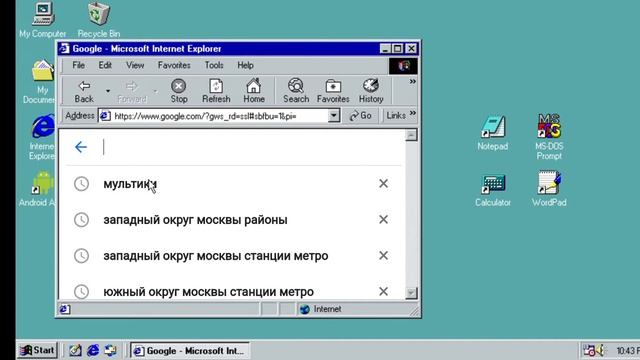Click the Internet Explorer throbber logo
The image size is (640, 360).
(403, 66)
